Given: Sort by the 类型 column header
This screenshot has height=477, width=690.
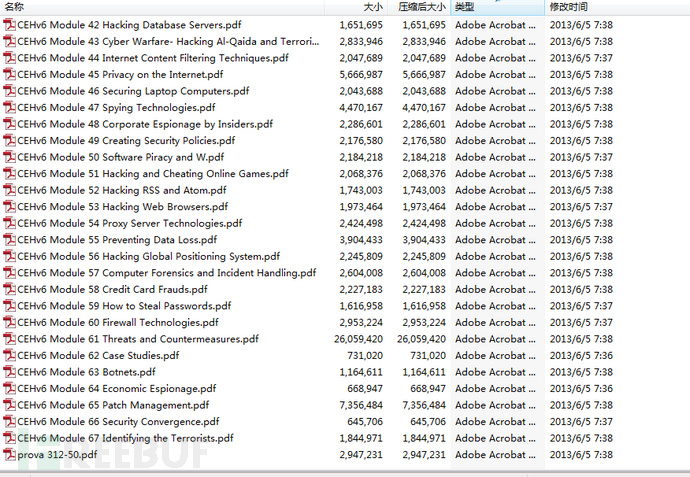Looking at the screenshot, I should 497,7.
